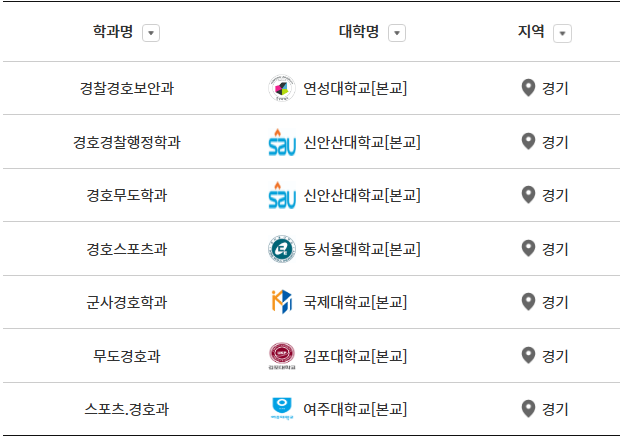The width and height of the screenshot is (620, 437).
Task: Click the sau logo in 경호무도학과 row
Action: click(282, 195)
